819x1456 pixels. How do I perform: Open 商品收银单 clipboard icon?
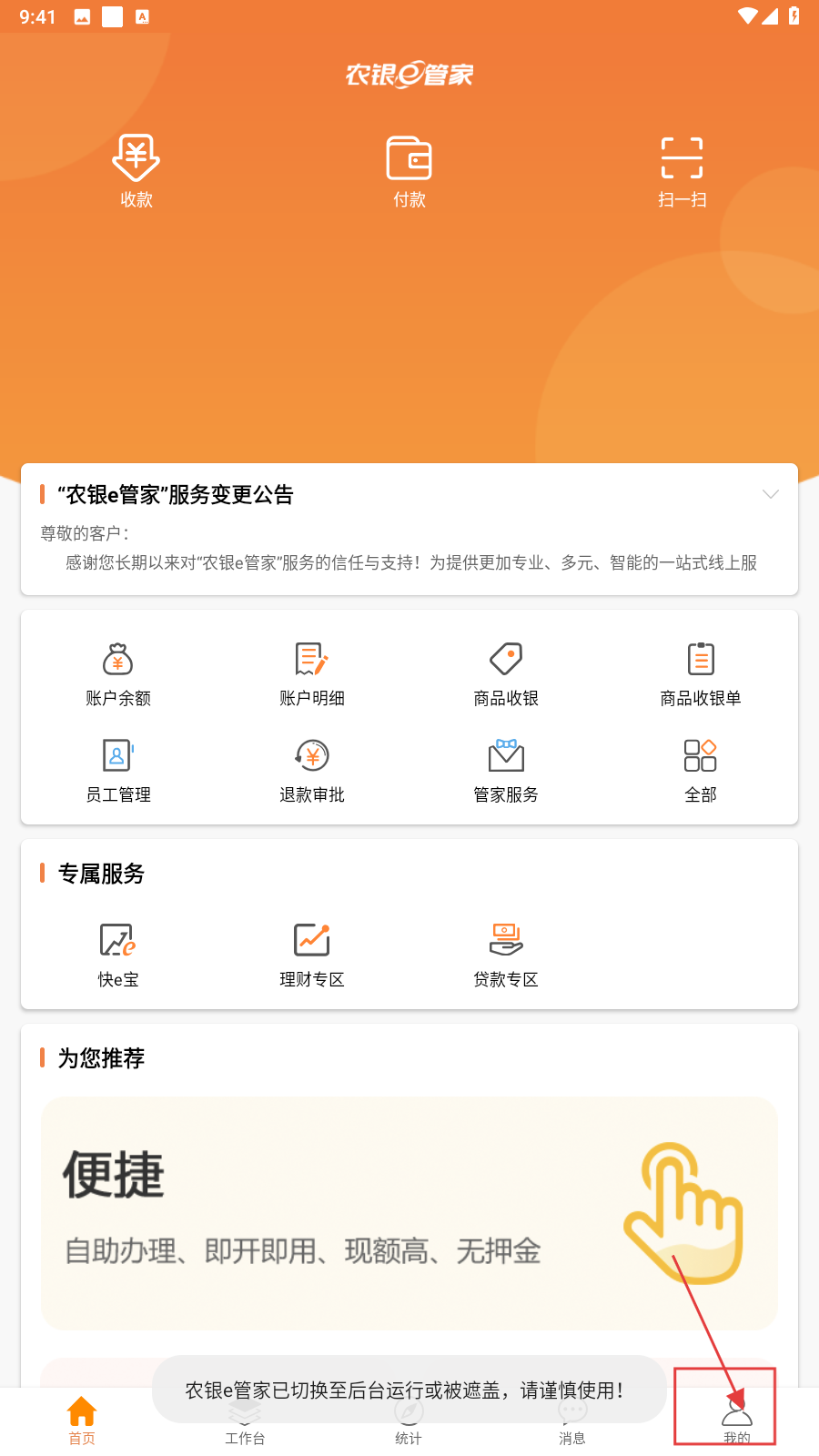pos(701,659)
